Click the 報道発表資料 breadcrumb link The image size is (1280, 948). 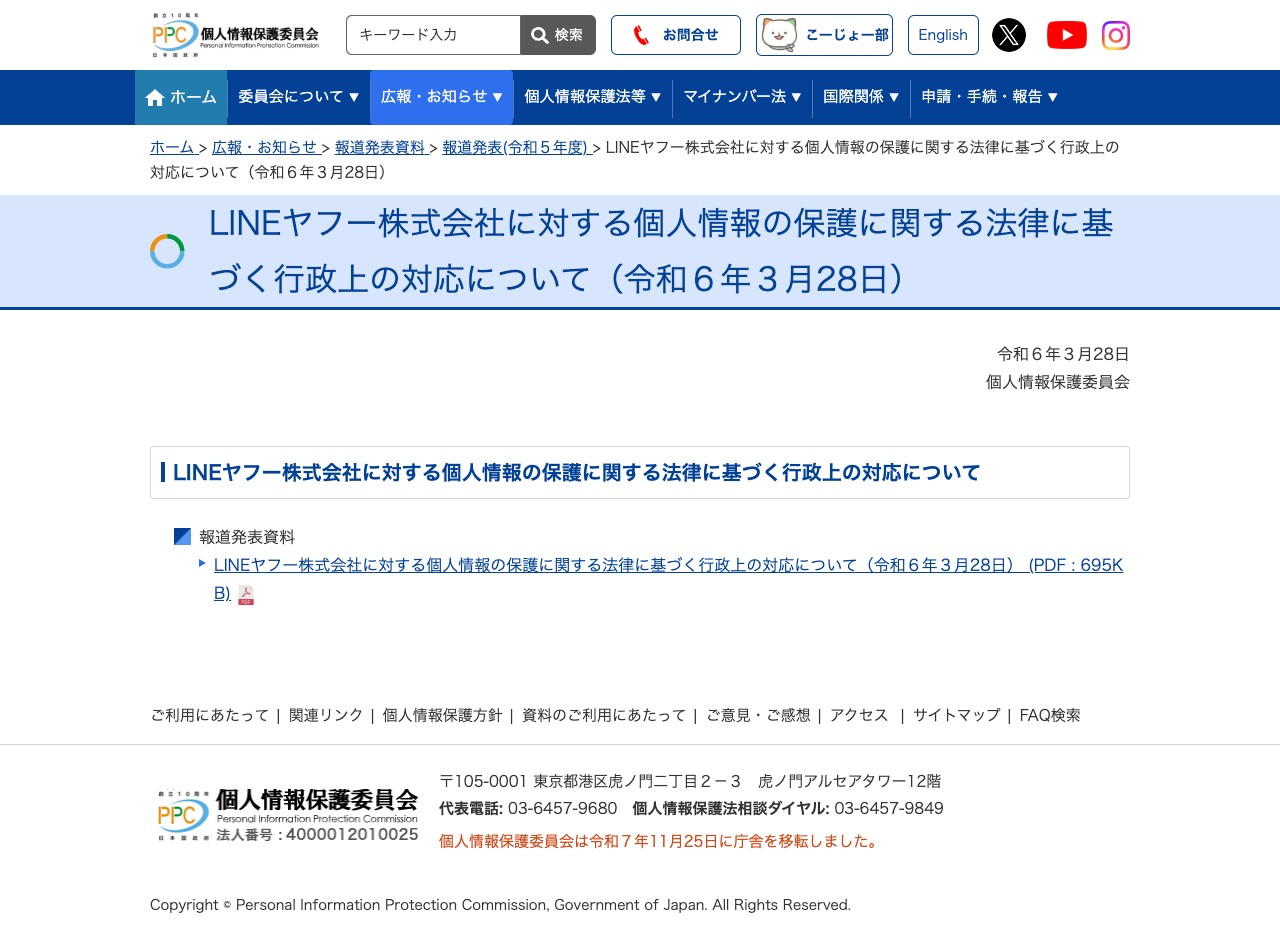pyautogui.click(x=380, y=147)
